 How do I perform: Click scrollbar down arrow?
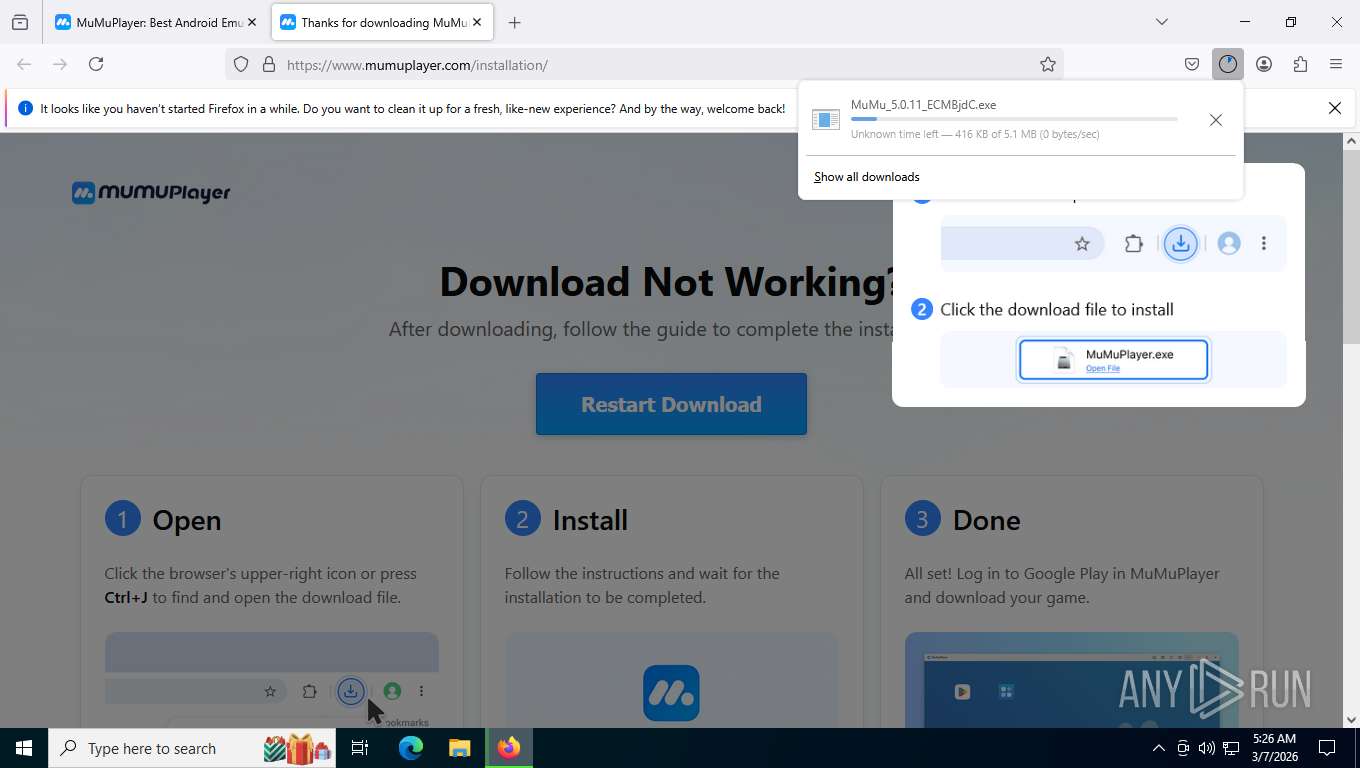[1351, 719]
